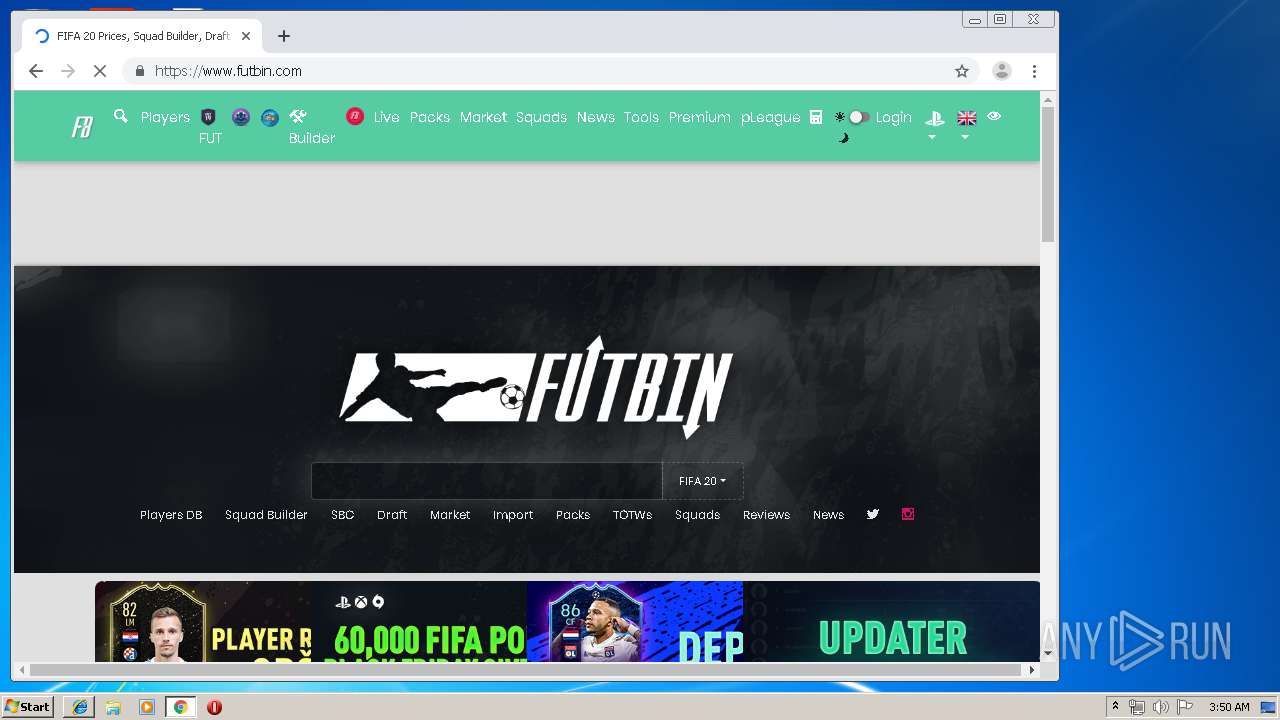
Task: Open News link below search
Action: coord(828,515)
